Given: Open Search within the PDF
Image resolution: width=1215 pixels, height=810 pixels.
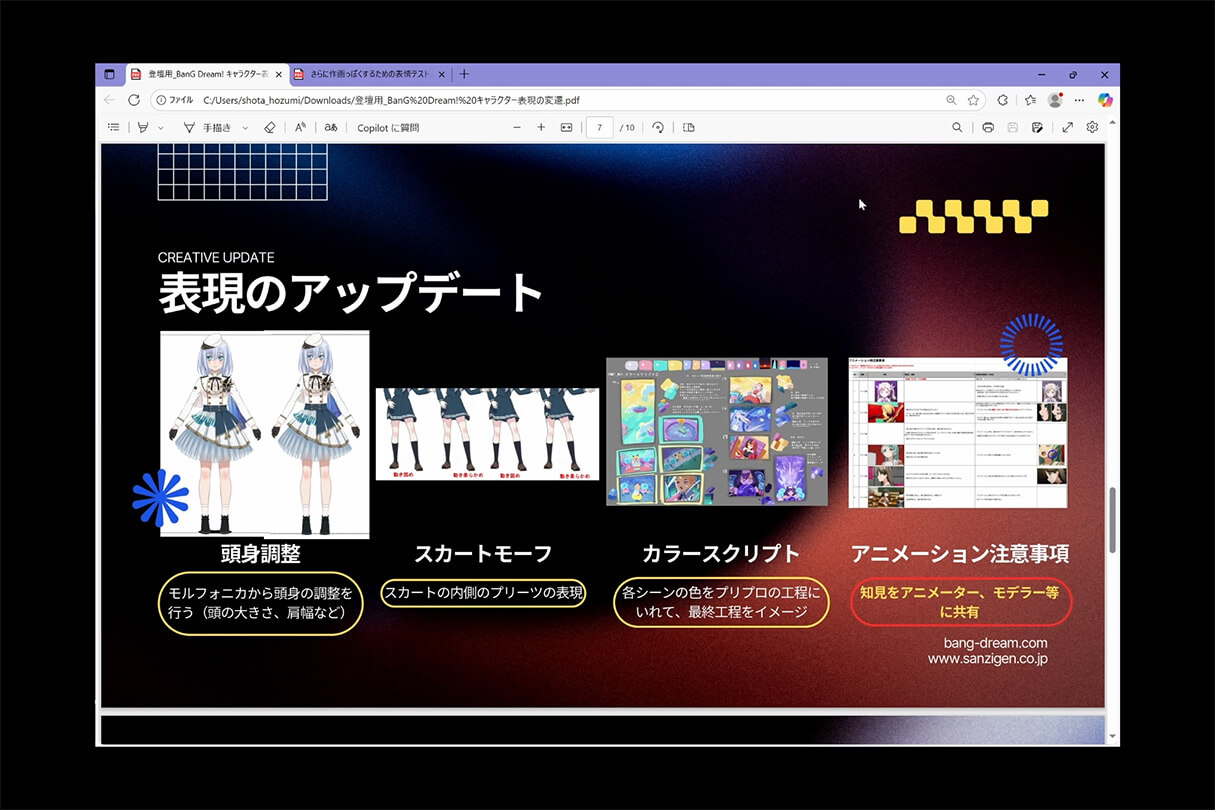Looking at the screenshot, I should (x=957, y=127).
